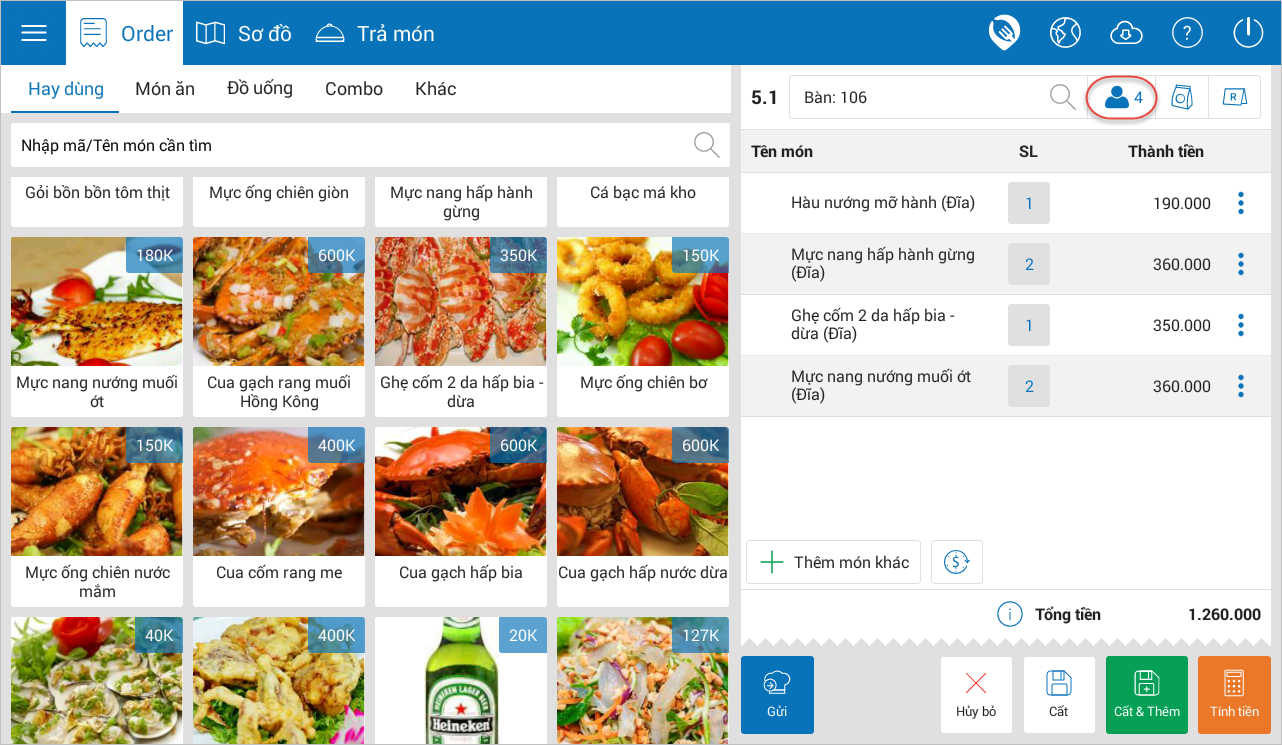Open the hamburger menu
This screenshot has width=1282, height=745.
34,33
